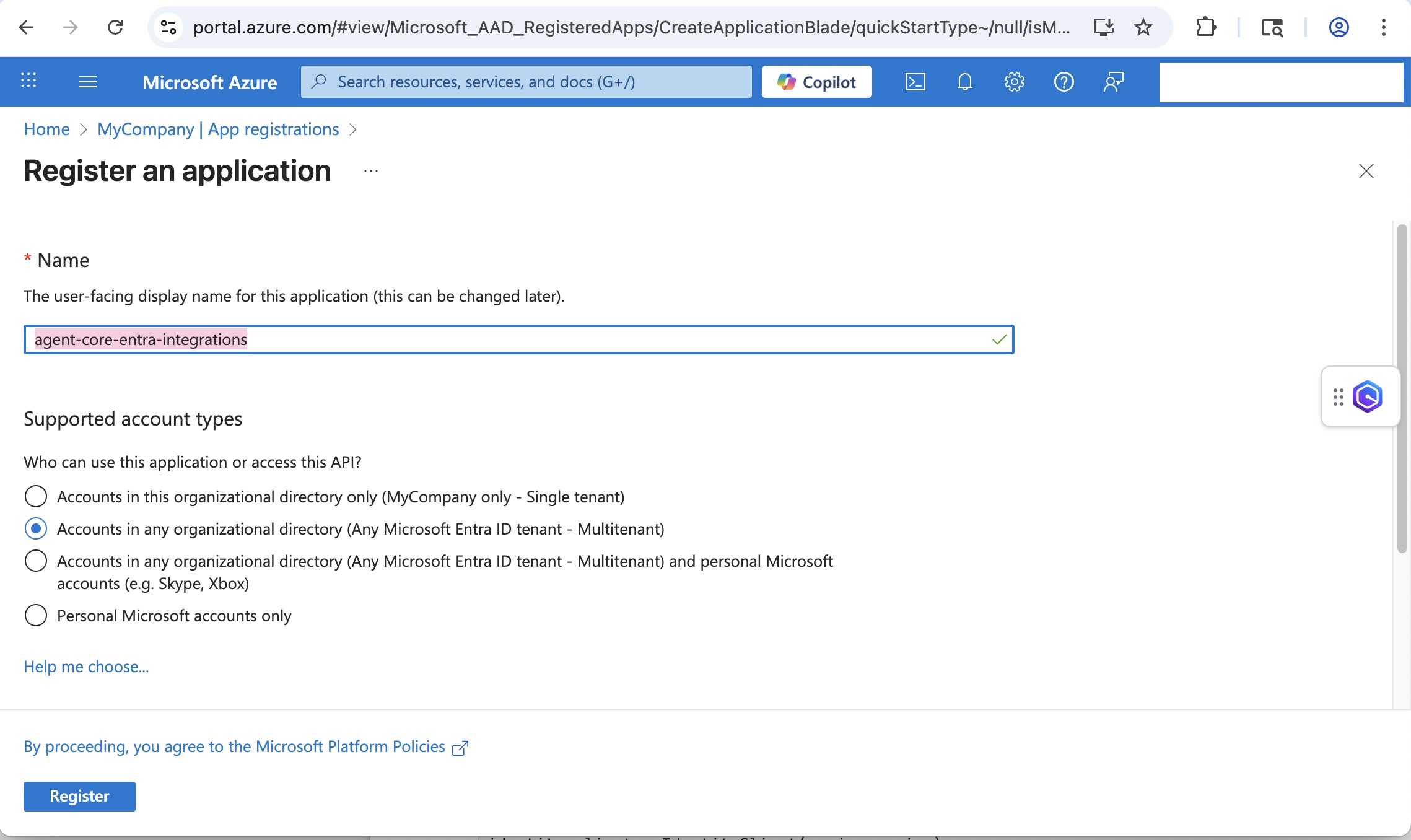Click the feedback icon in Azure header
Viewport: 1411px width, 840px height.
point(1114,82)
